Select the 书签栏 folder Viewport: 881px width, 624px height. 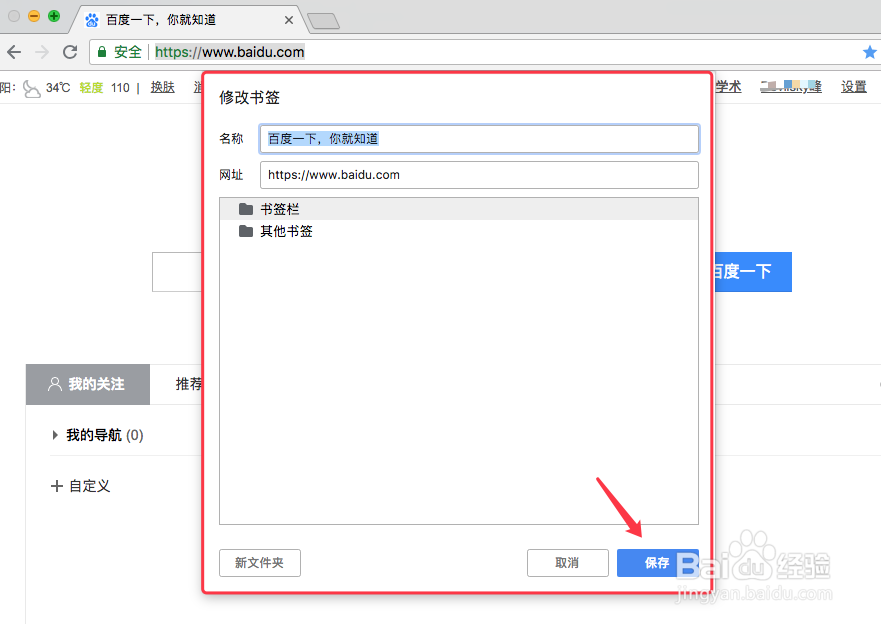(459, 209)
